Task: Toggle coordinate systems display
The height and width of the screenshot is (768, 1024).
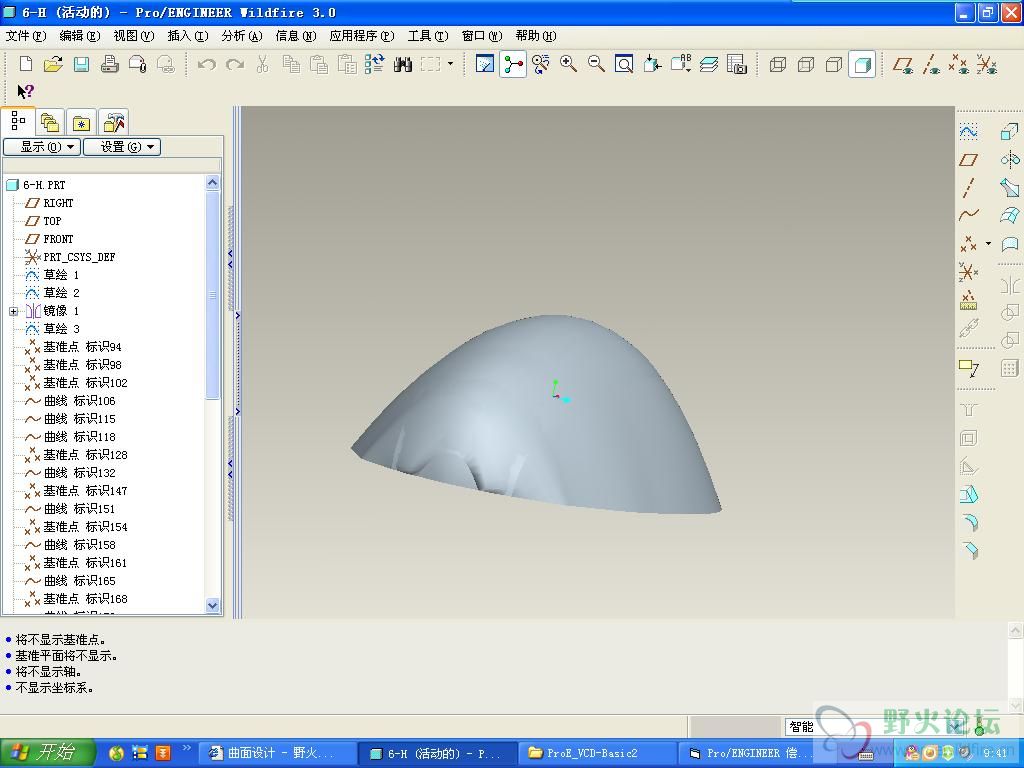Action: click(x=987, y=64)
